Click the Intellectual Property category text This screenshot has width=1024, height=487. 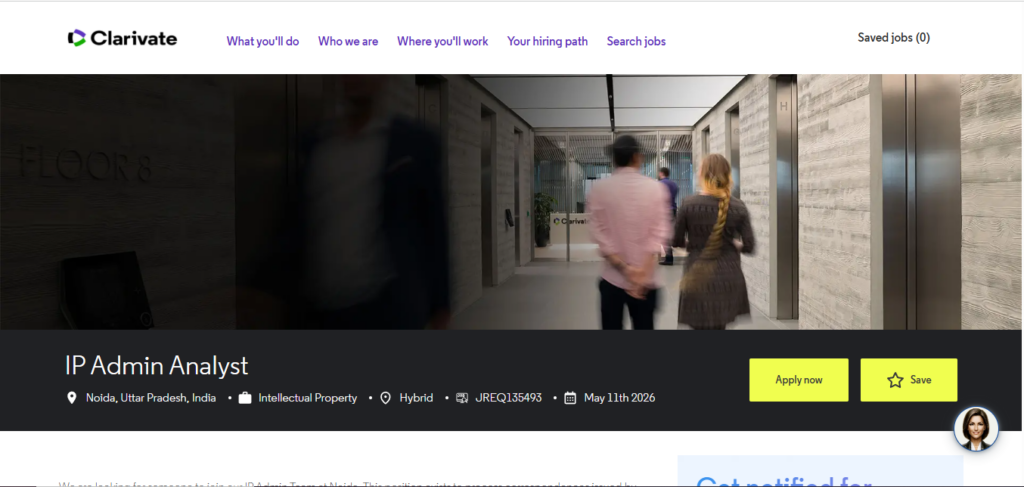click(308, 398)
